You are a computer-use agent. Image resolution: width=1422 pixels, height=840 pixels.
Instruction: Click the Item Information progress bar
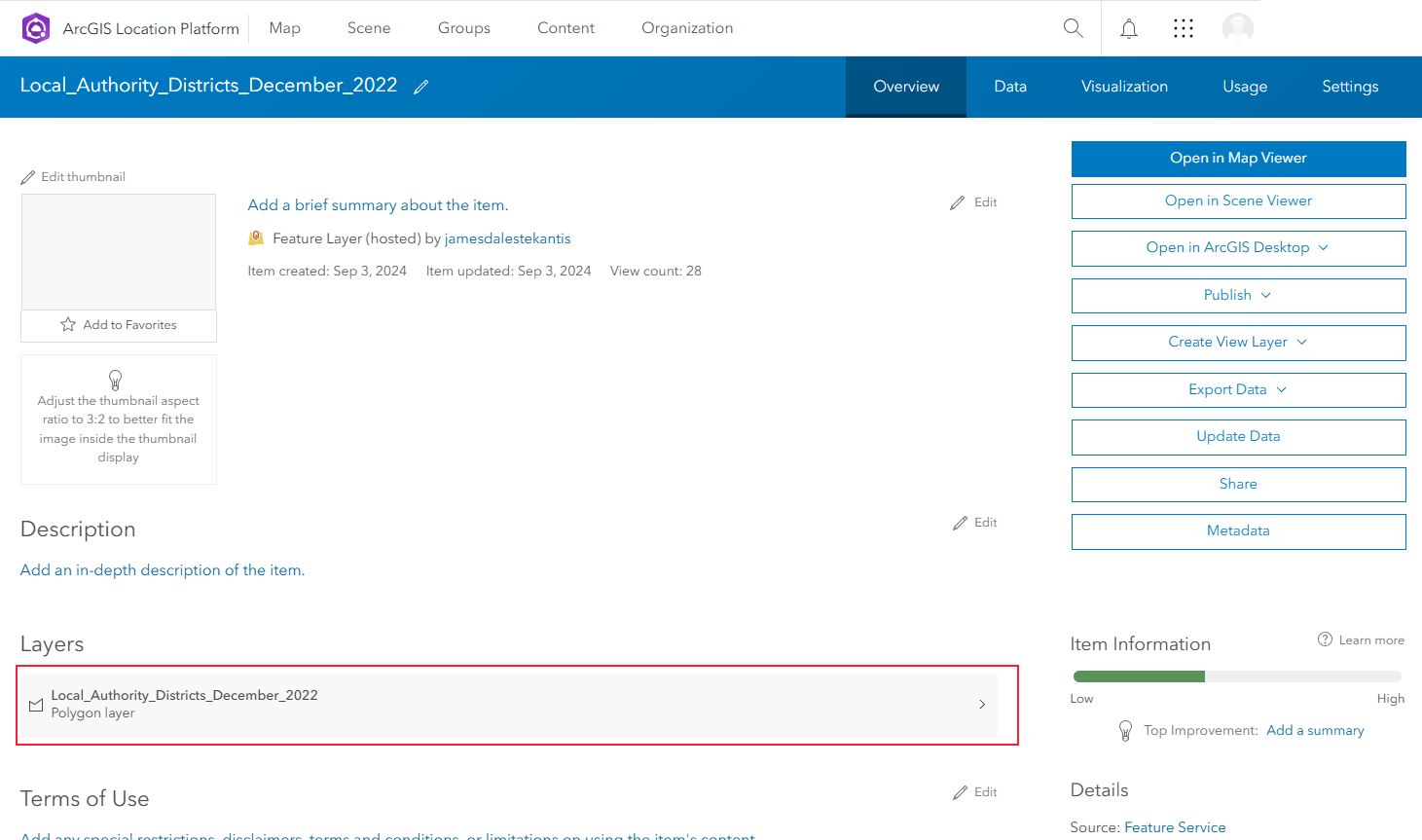click(x=1236, y=676)
